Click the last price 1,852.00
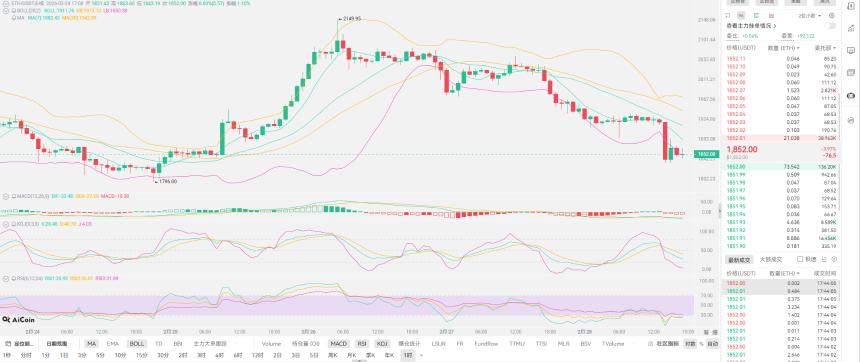Screen dimensions: 860x362 pyautogui.click(x=742, y=149)
